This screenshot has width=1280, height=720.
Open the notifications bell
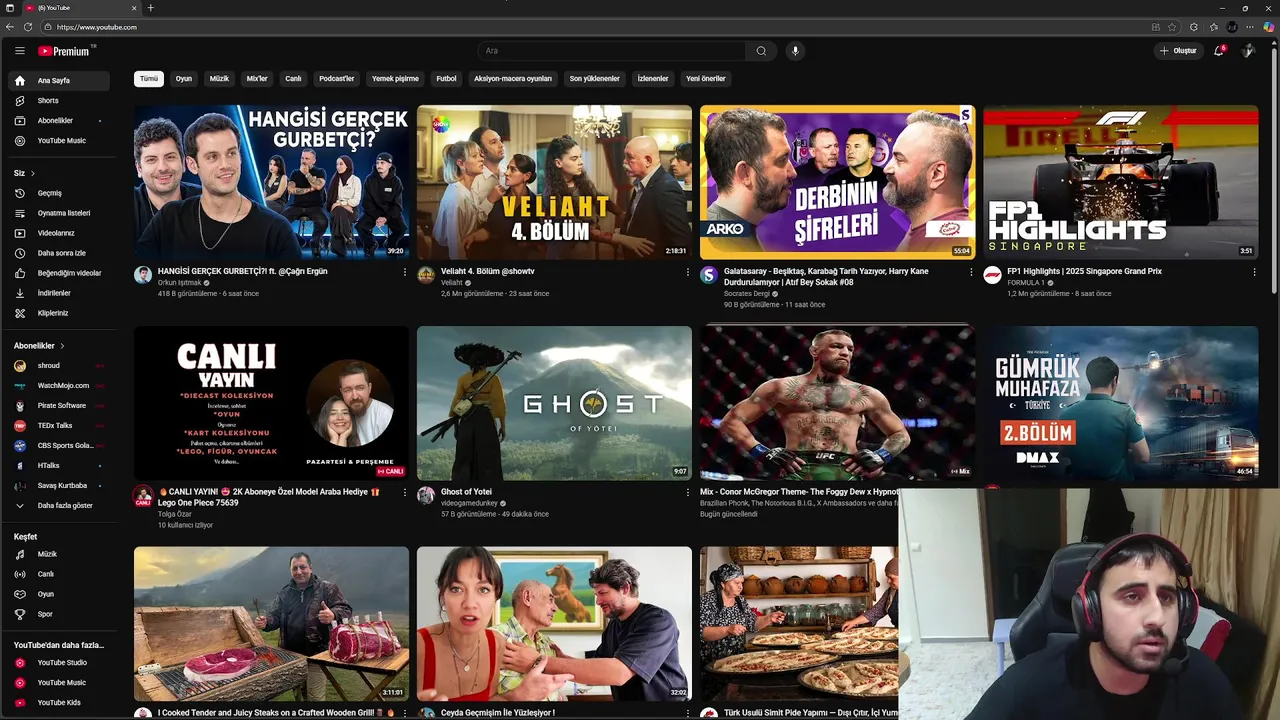[1218, 51]
